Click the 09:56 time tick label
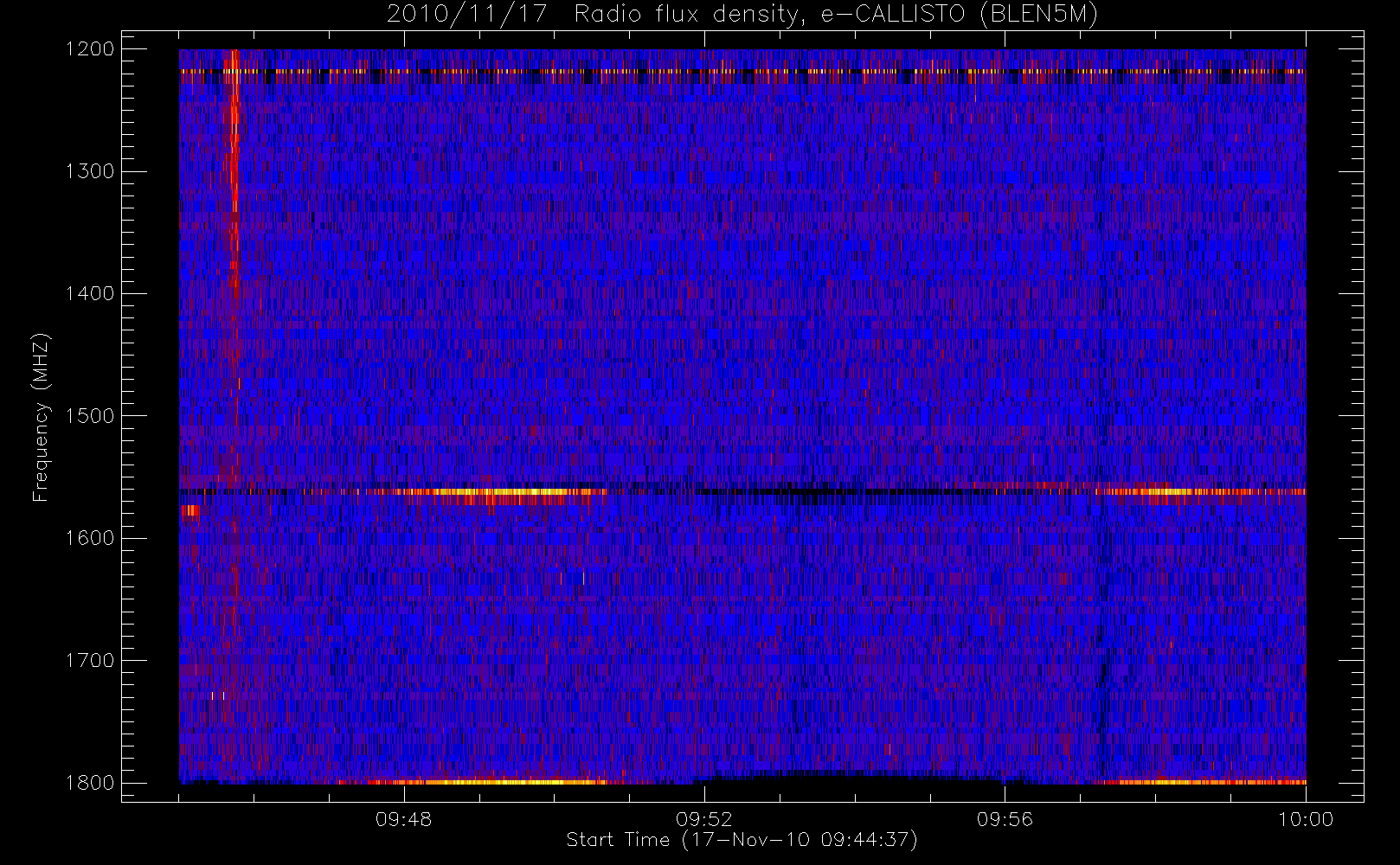The image size is (1400, 865). (x=1005, y=819)
